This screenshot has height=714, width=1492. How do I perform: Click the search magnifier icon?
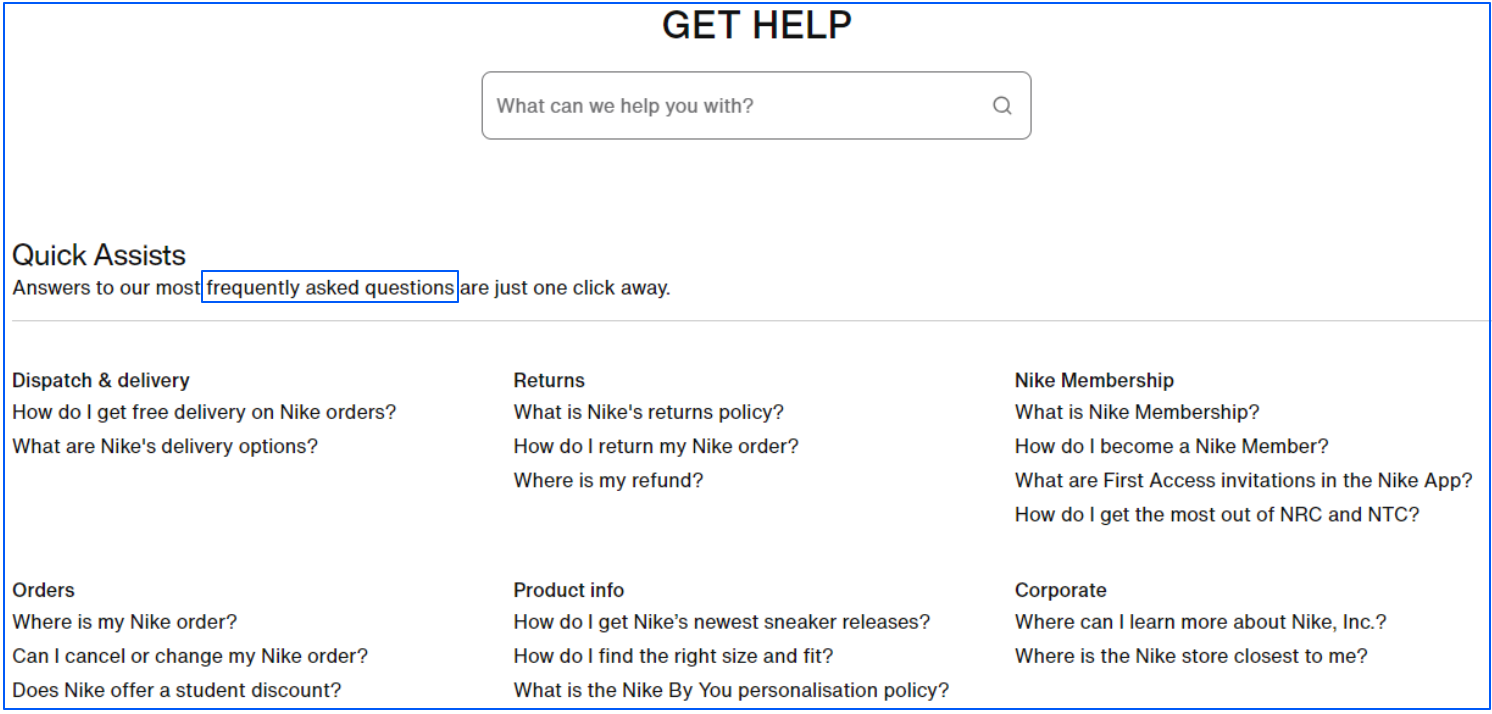pos(1002,105)
